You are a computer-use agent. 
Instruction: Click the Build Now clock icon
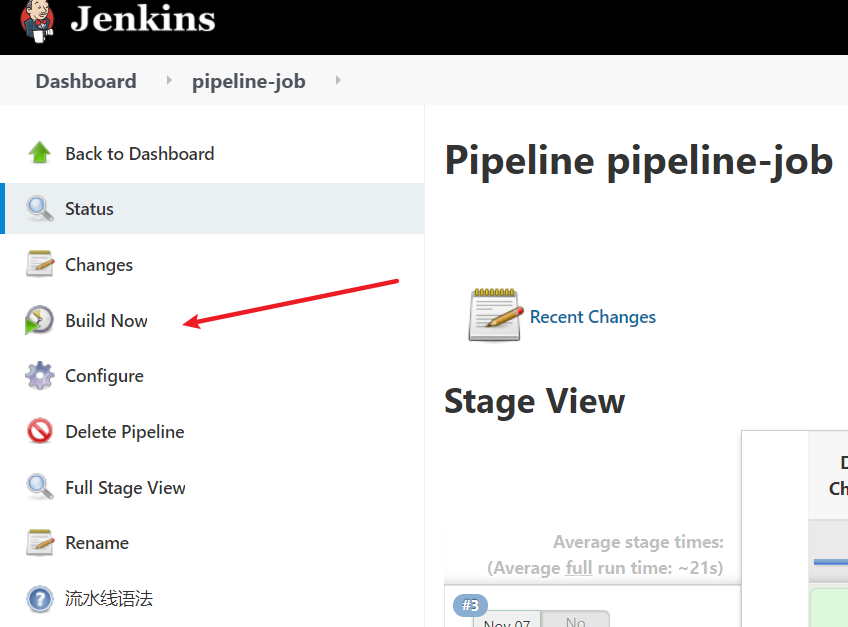39,320
